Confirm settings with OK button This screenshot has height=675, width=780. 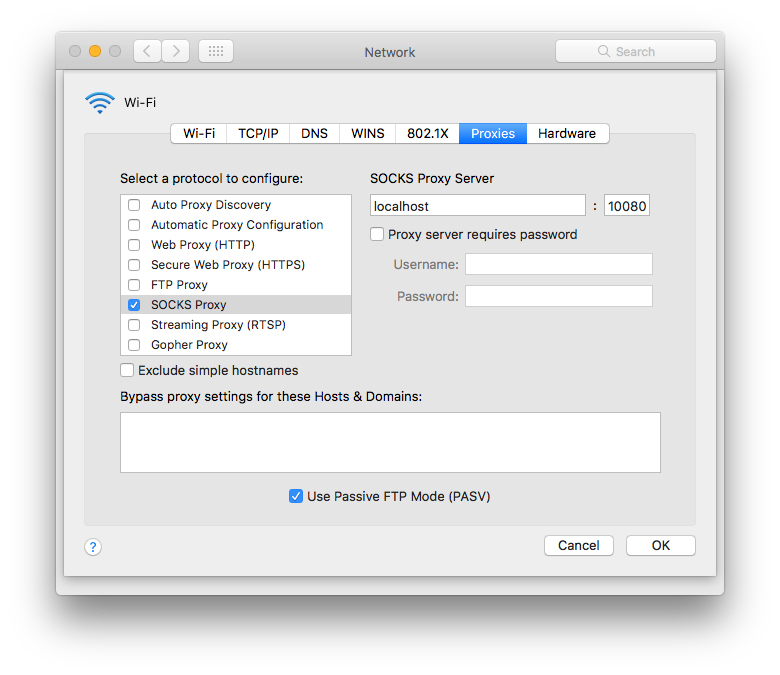click(661, 546)
